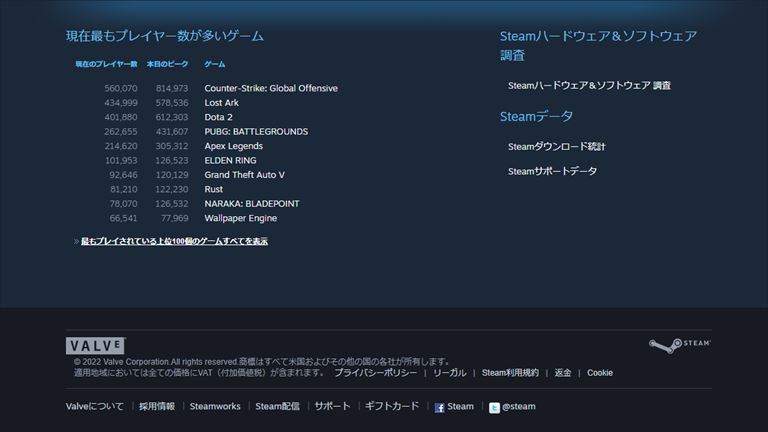Click peak value 612,303 for Dota 2

coord(172,117)
